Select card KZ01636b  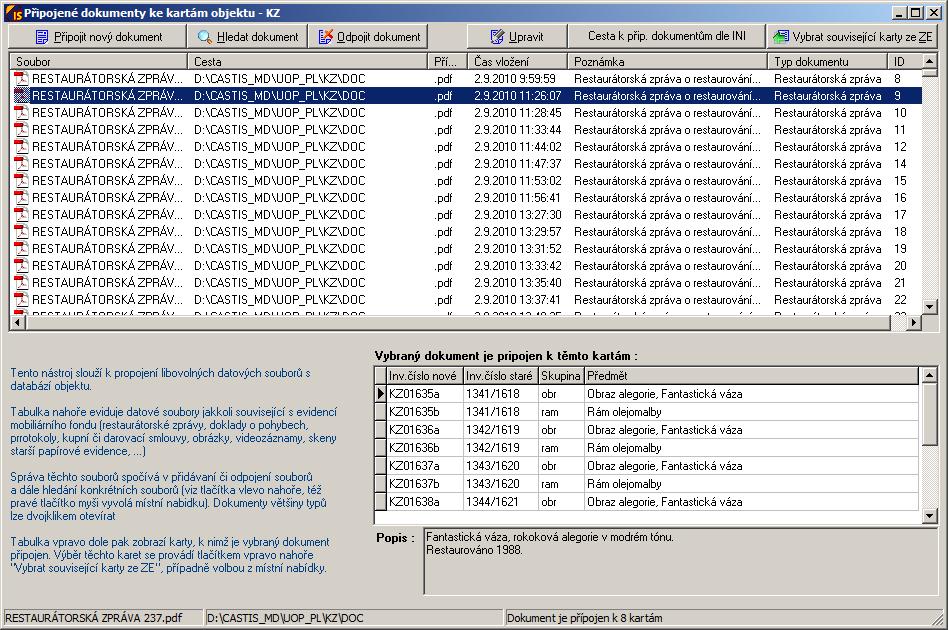652,448
